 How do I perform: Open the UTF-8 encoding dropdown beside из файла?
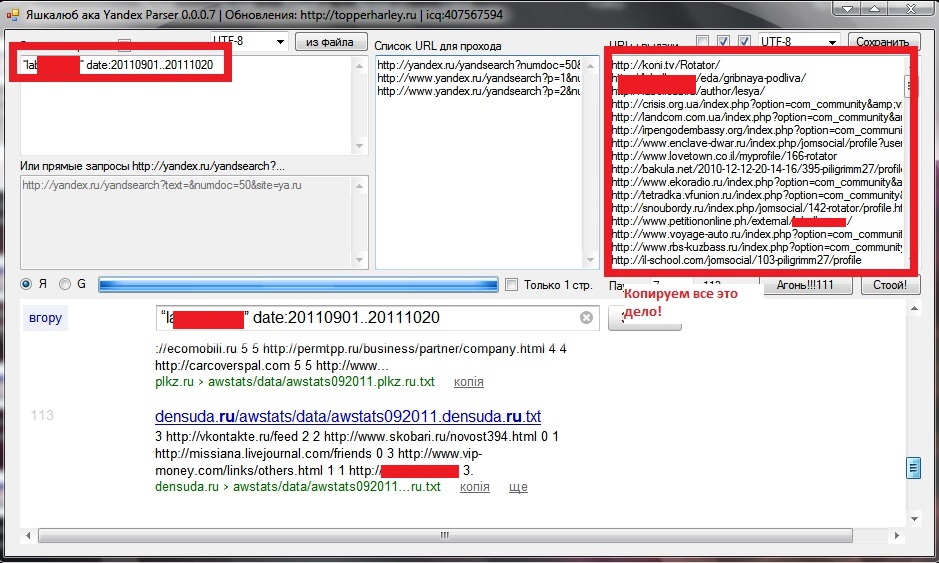click(280, 42)
